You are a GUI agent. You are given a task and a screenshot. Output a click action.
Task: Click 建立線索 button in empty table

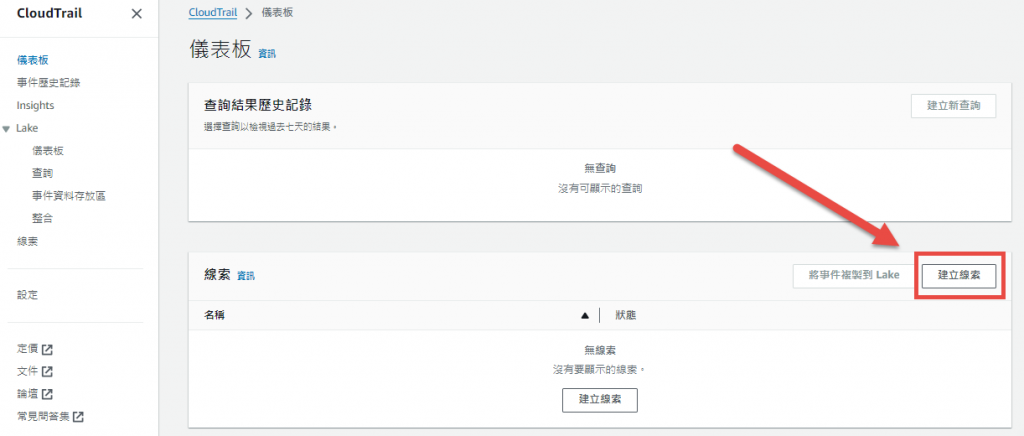[599, 399]
